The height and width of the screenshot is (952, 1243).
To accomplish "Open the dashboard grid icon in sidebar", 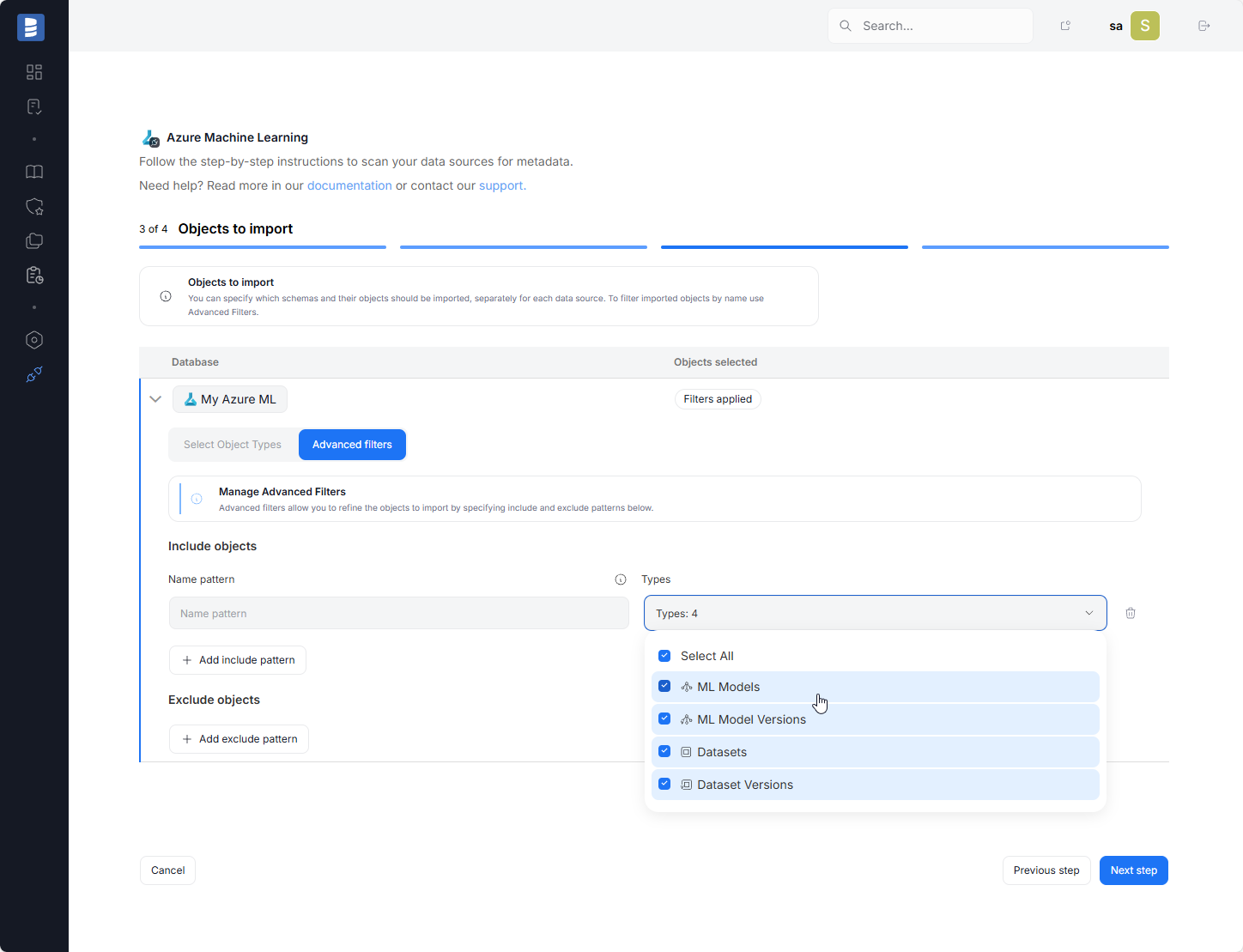I will [x=34, y=72].
